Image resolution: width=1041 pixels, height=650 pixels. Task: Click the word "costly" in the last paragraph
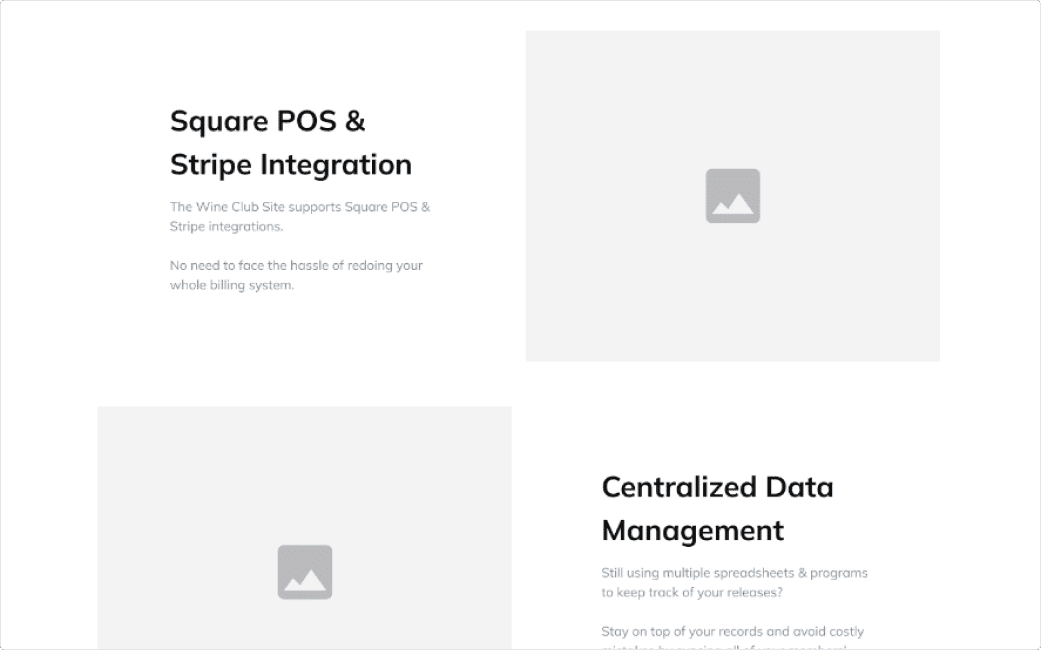pyautogui.click(x=845, y=632)
